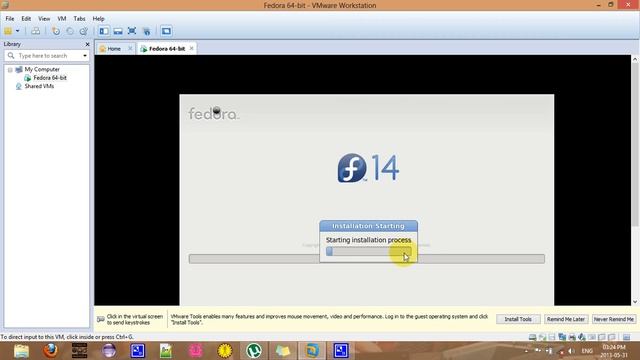Screen dimensions: 640x360
Task: Click the sound device status icon
Action: tap(582, 337)
